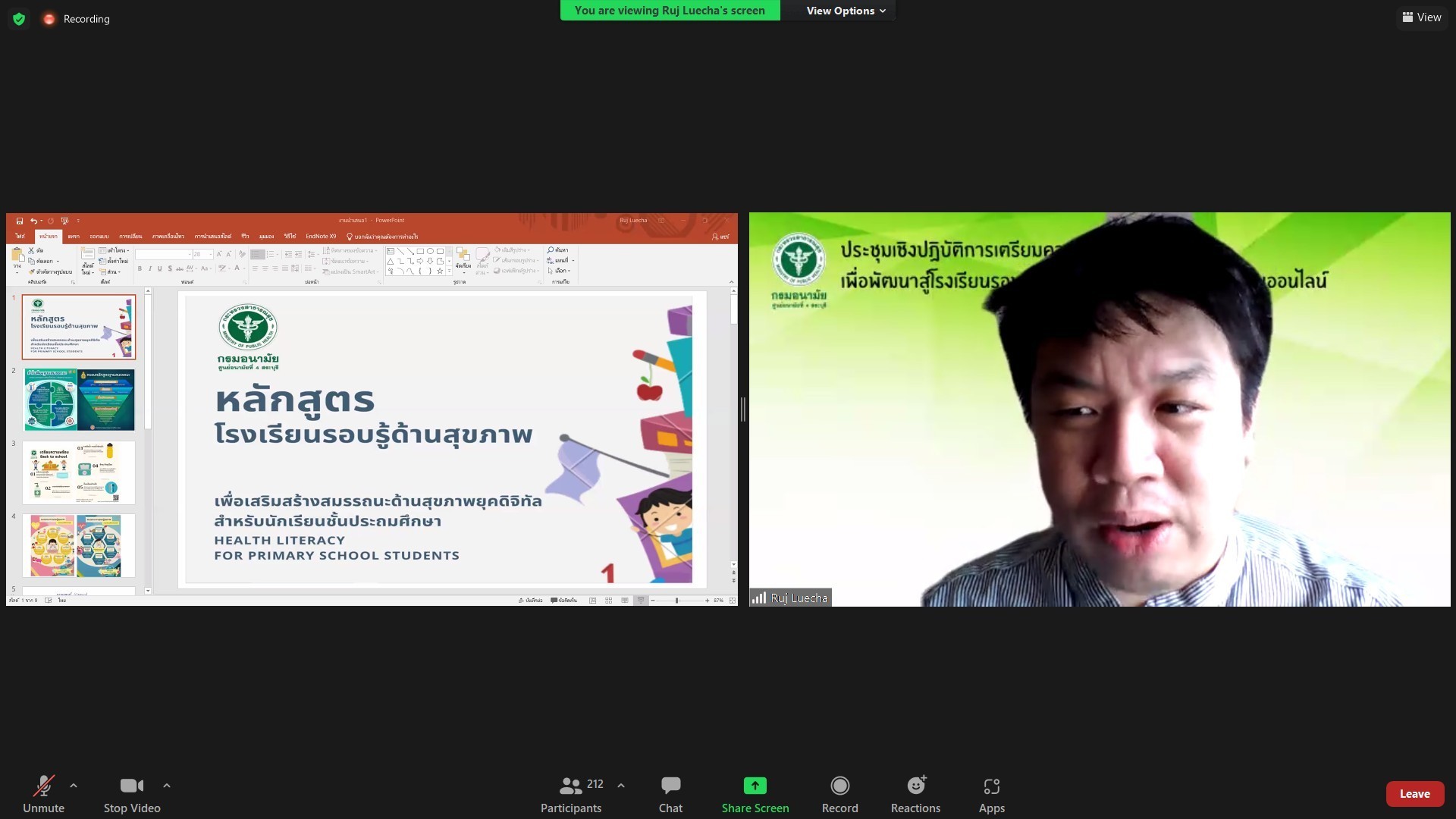The image size is (1456, 819).
Task: Click the Share button in PowerPoint
Action: pyautogui.click(x=720, y=237)
